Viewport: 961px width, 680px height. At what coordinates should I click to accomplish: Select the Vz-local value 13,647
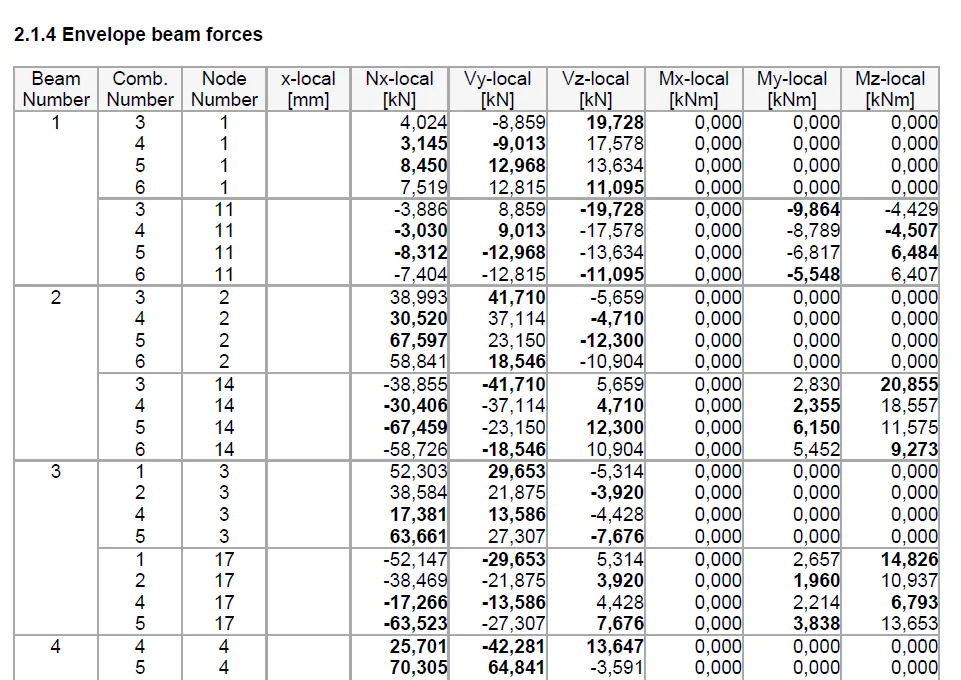coord(615,646)
